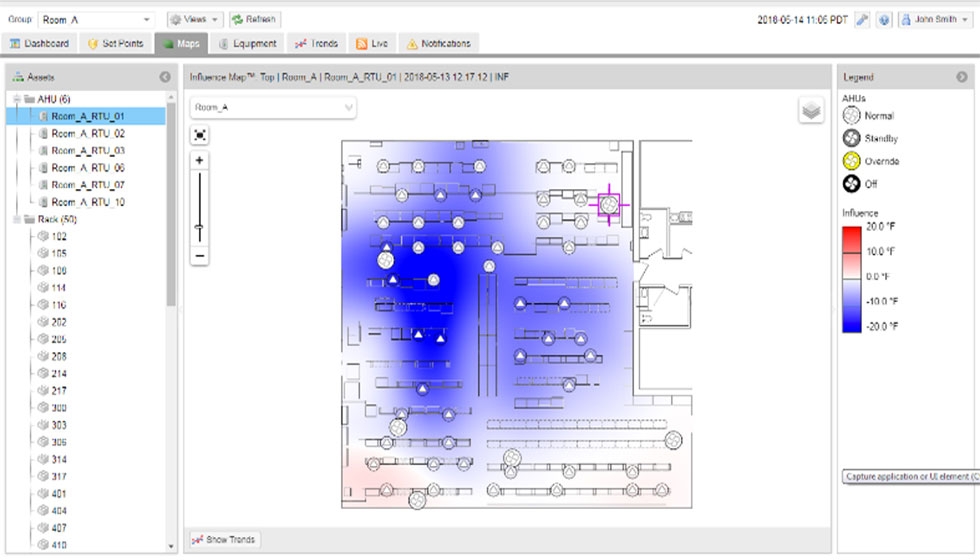980x560 pixels.
Task: Collapse the Legend panel with its arrow
Action: tap(962, 77)
